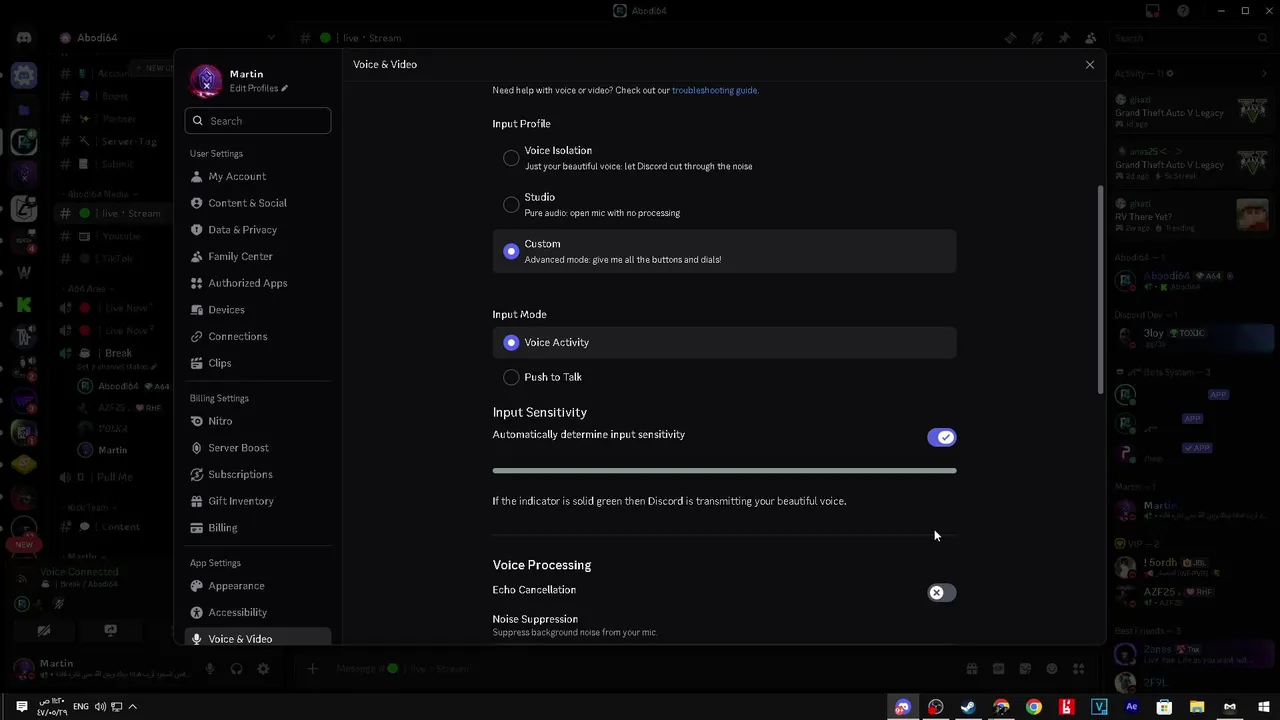Close the Voice & Video settings panel
The width and height of the screenshot is (1280, 720).
click(1090, 65)
